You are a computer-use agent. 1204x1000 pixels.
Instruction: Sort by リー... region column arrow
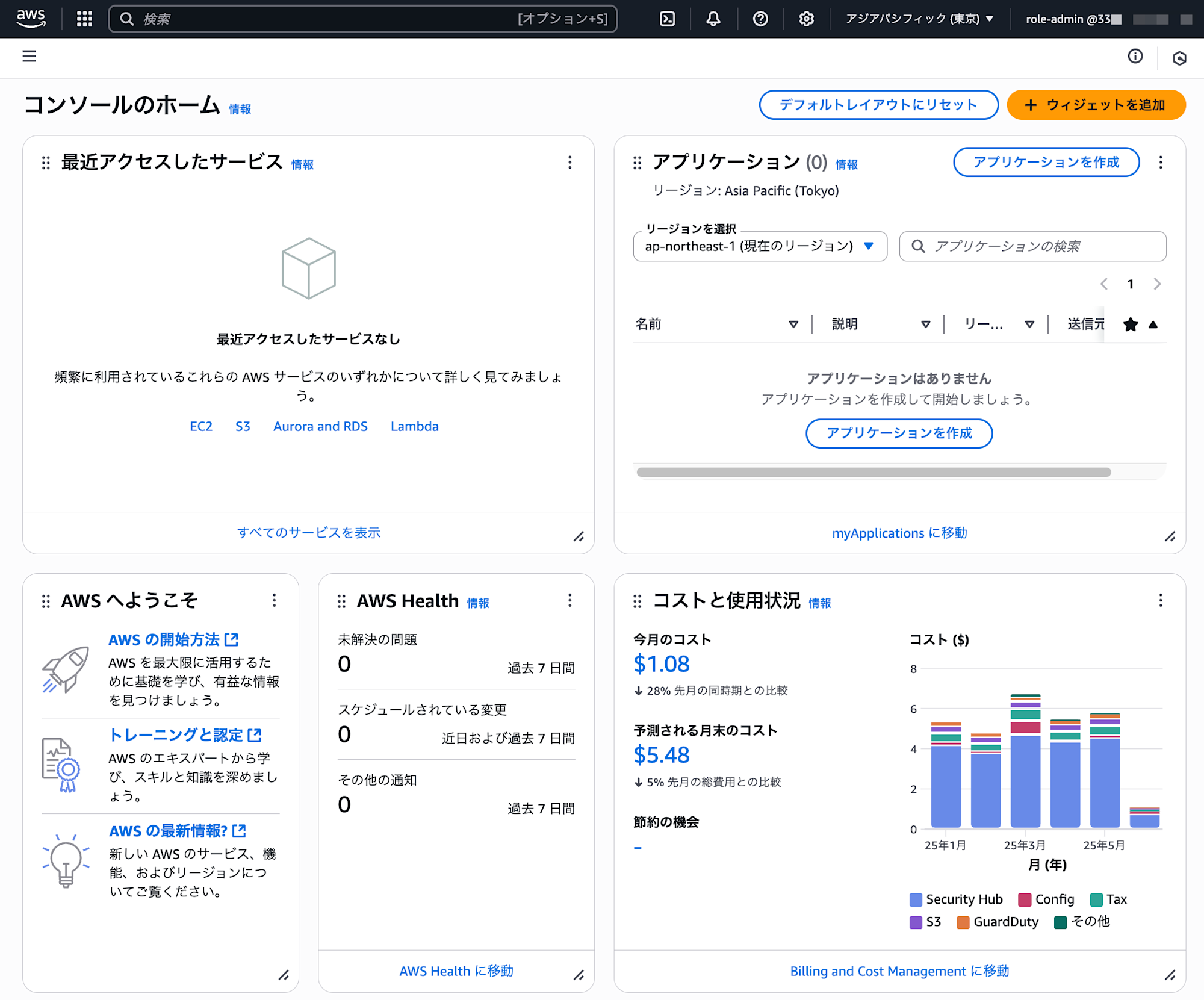(1029, 325)
